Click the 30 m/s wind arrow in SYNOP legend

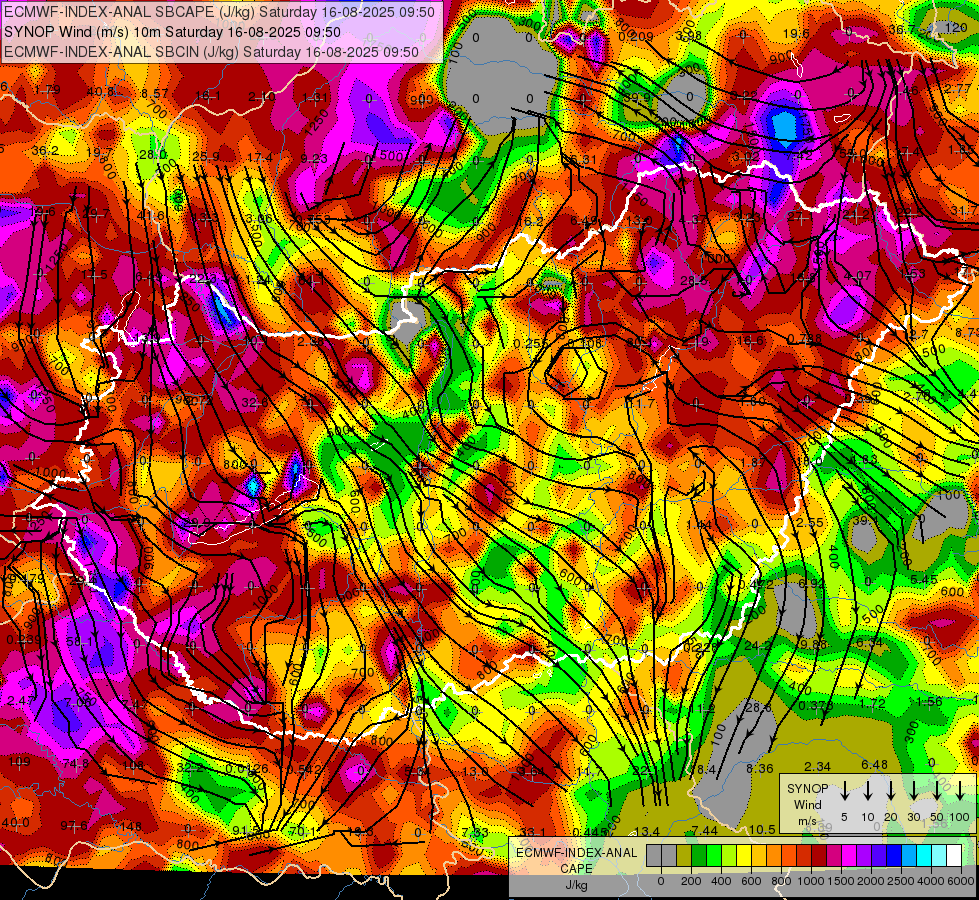coord(913,791)
